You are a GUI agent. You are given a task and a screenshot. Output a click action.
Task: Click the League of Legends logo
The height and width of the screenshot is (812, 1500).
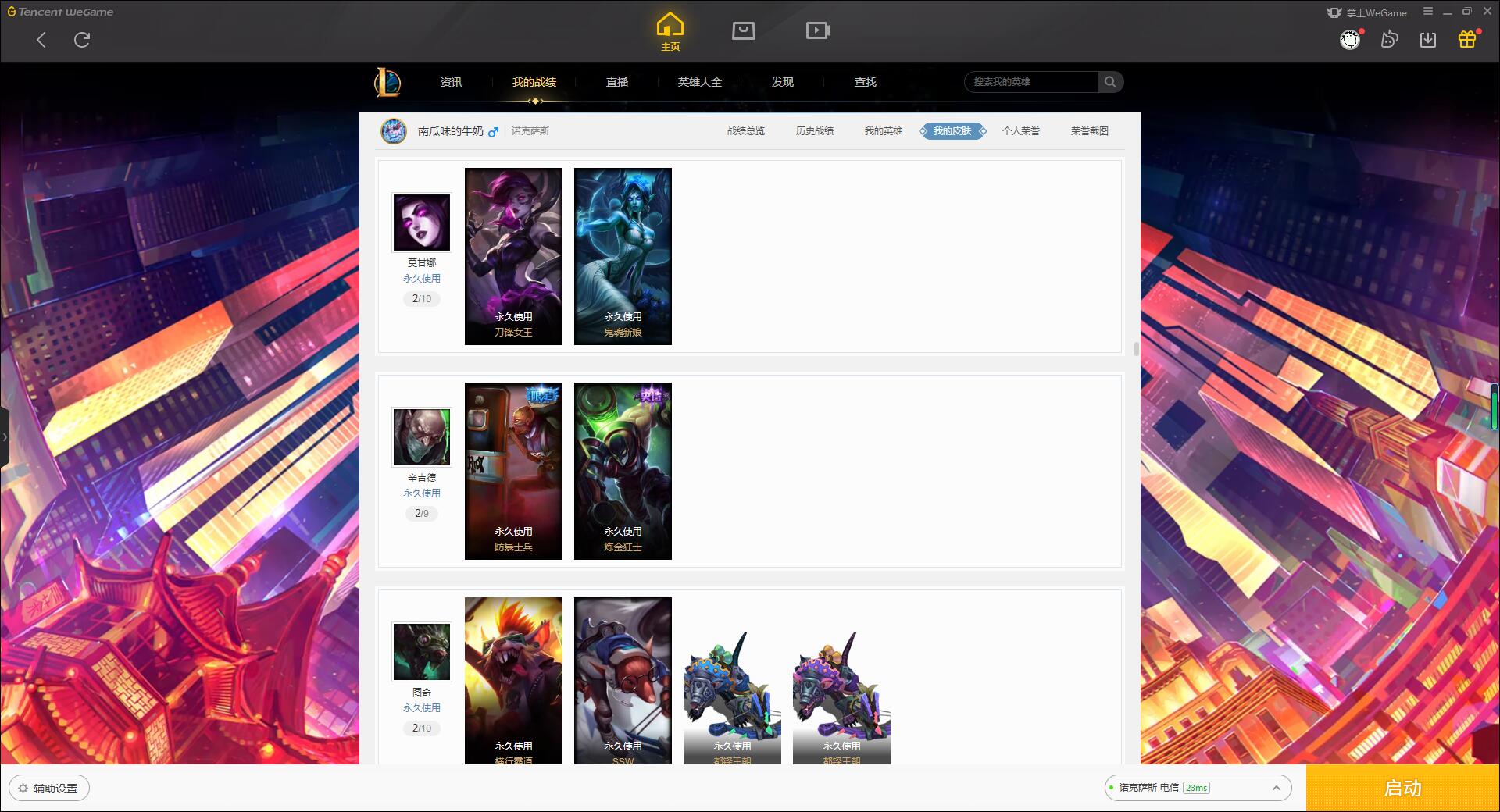point(388,82)
